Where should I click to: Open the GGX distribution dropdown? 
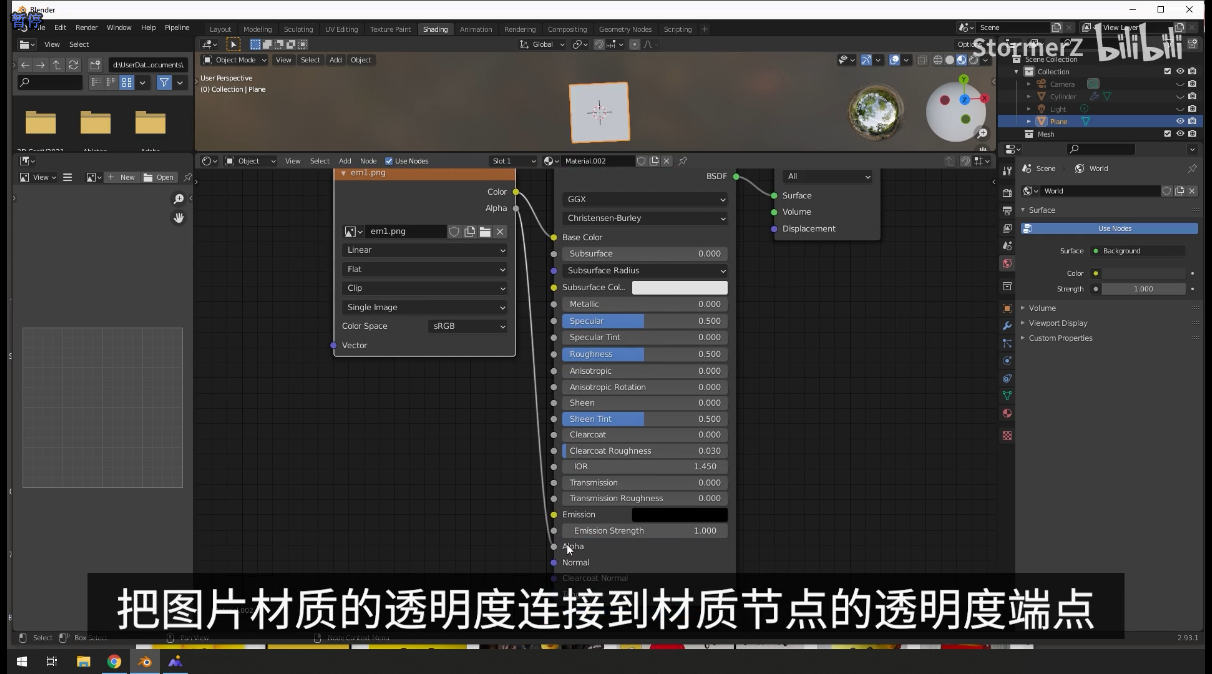click(x=644, y=201)
